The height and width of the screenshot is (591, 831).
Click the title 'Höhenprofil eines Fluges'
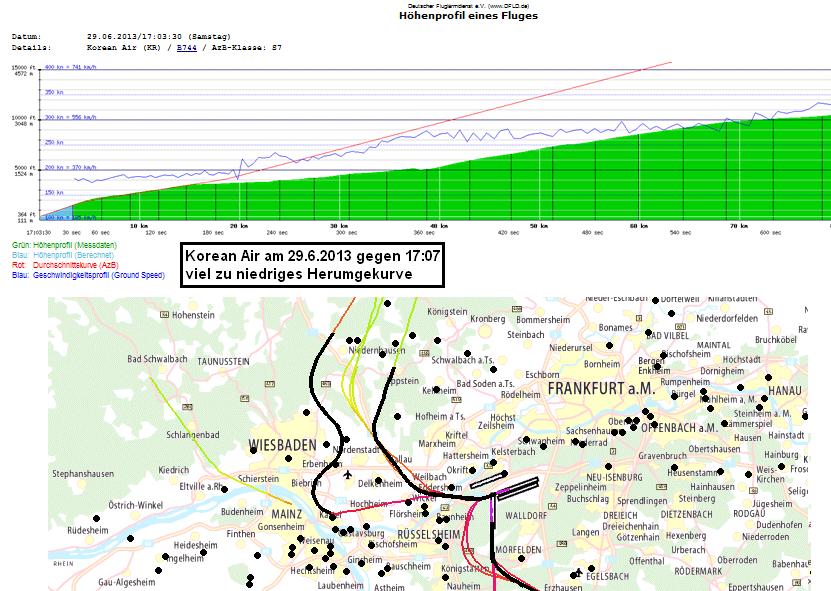(x=468, y=16)
